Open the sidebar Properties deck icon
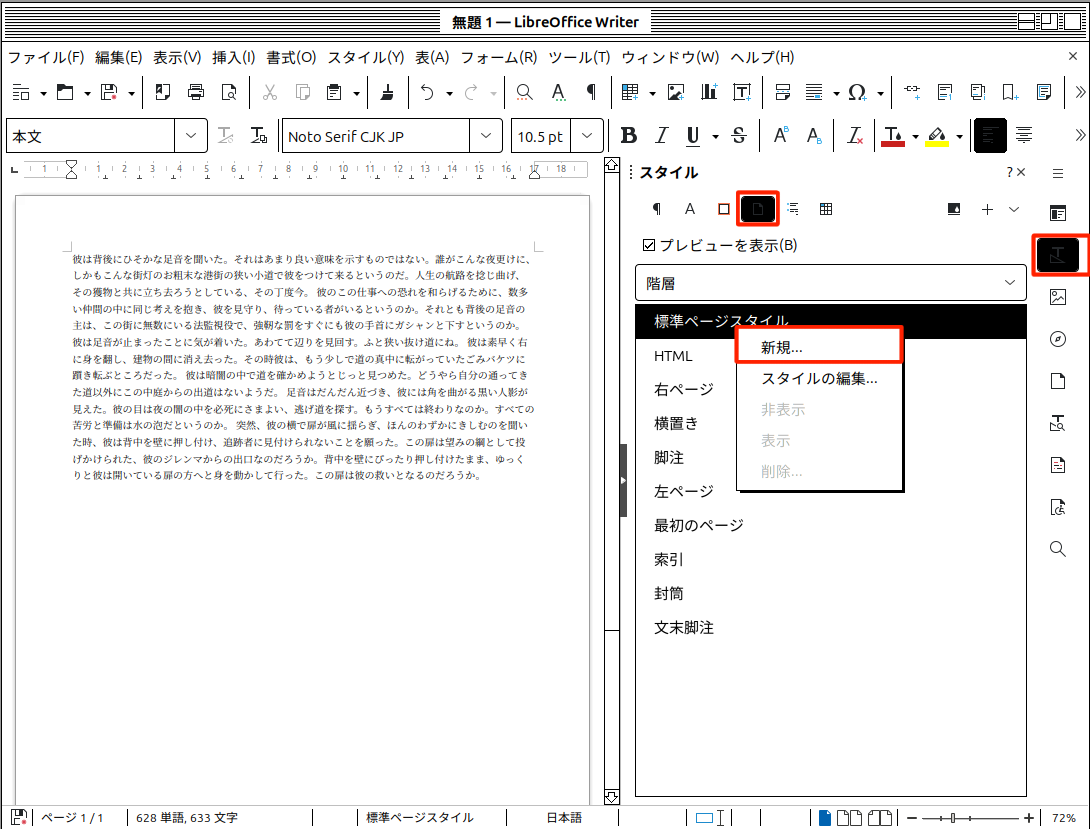Viewport: 1090px width, 829px height. click(1058, 213)
